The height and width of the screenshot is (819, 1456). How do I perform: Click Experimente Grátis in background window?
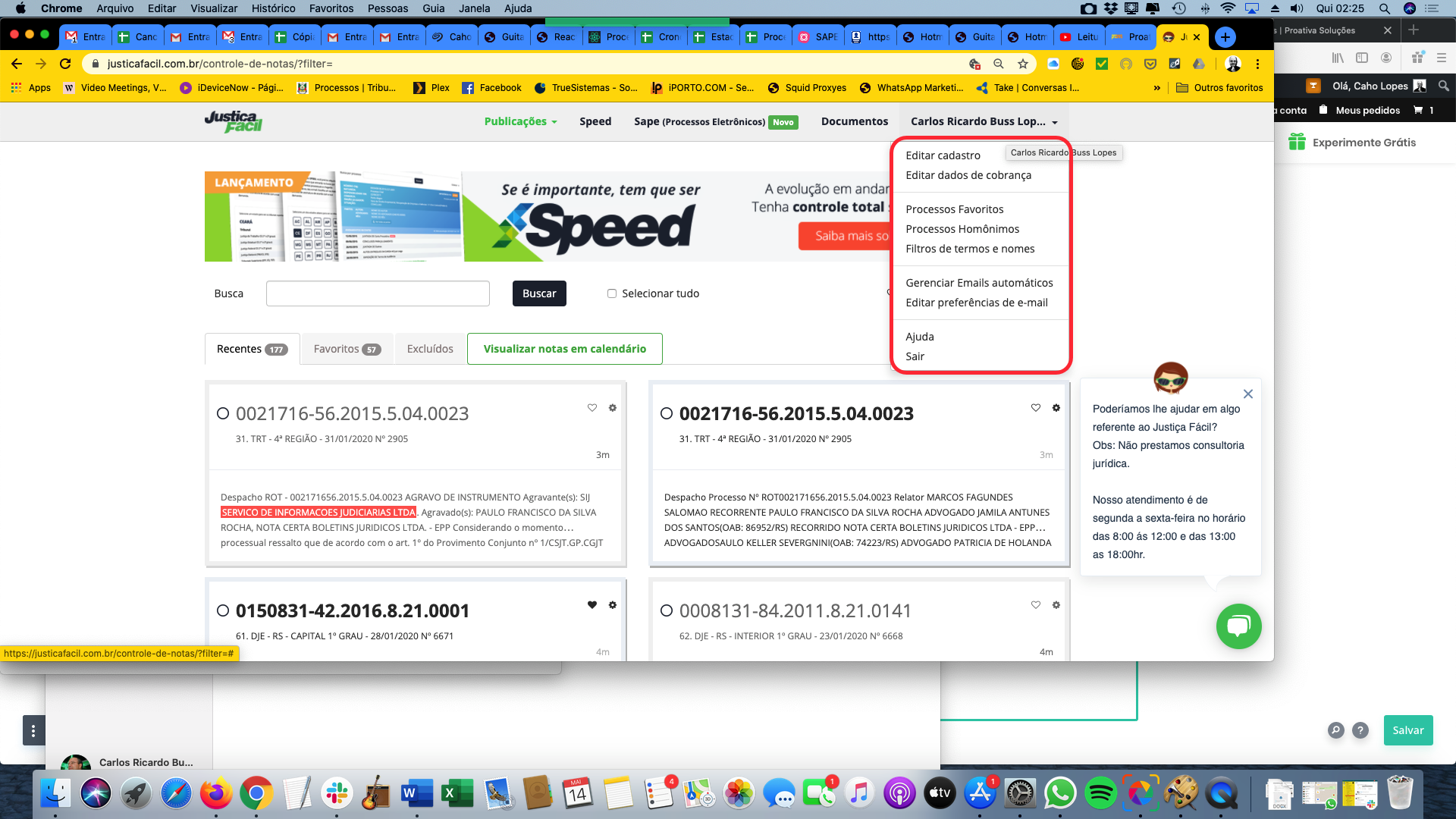point(1353,143)
